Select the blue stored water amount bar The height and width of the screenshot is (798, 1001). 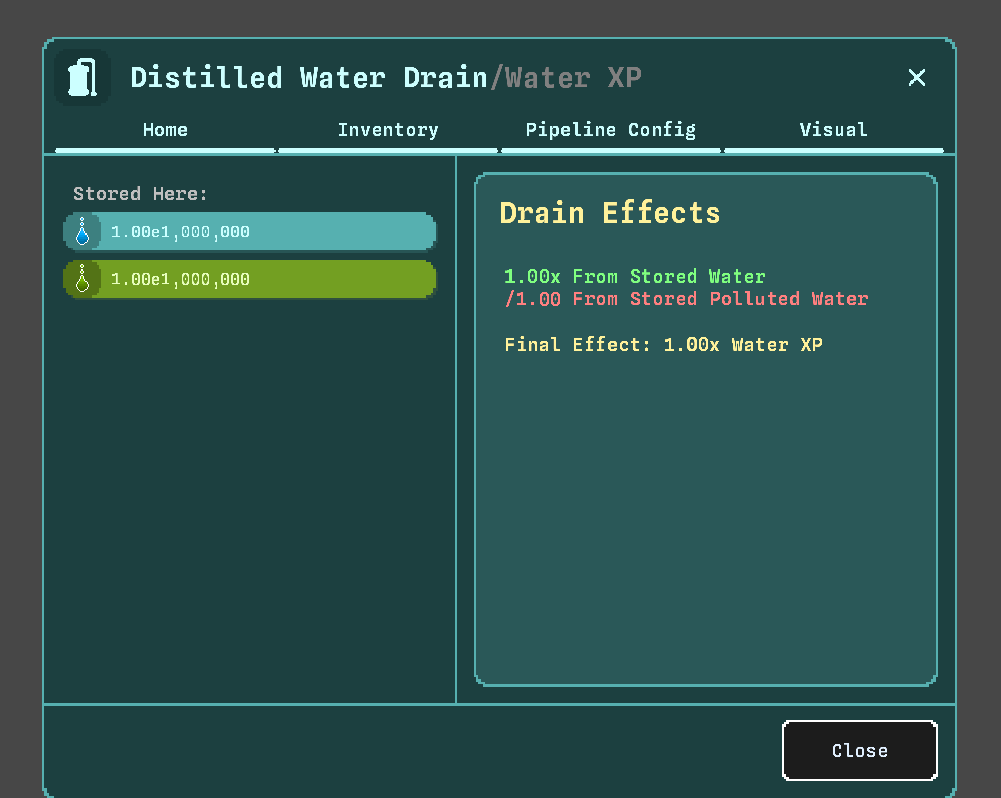[x=270, y=232]
